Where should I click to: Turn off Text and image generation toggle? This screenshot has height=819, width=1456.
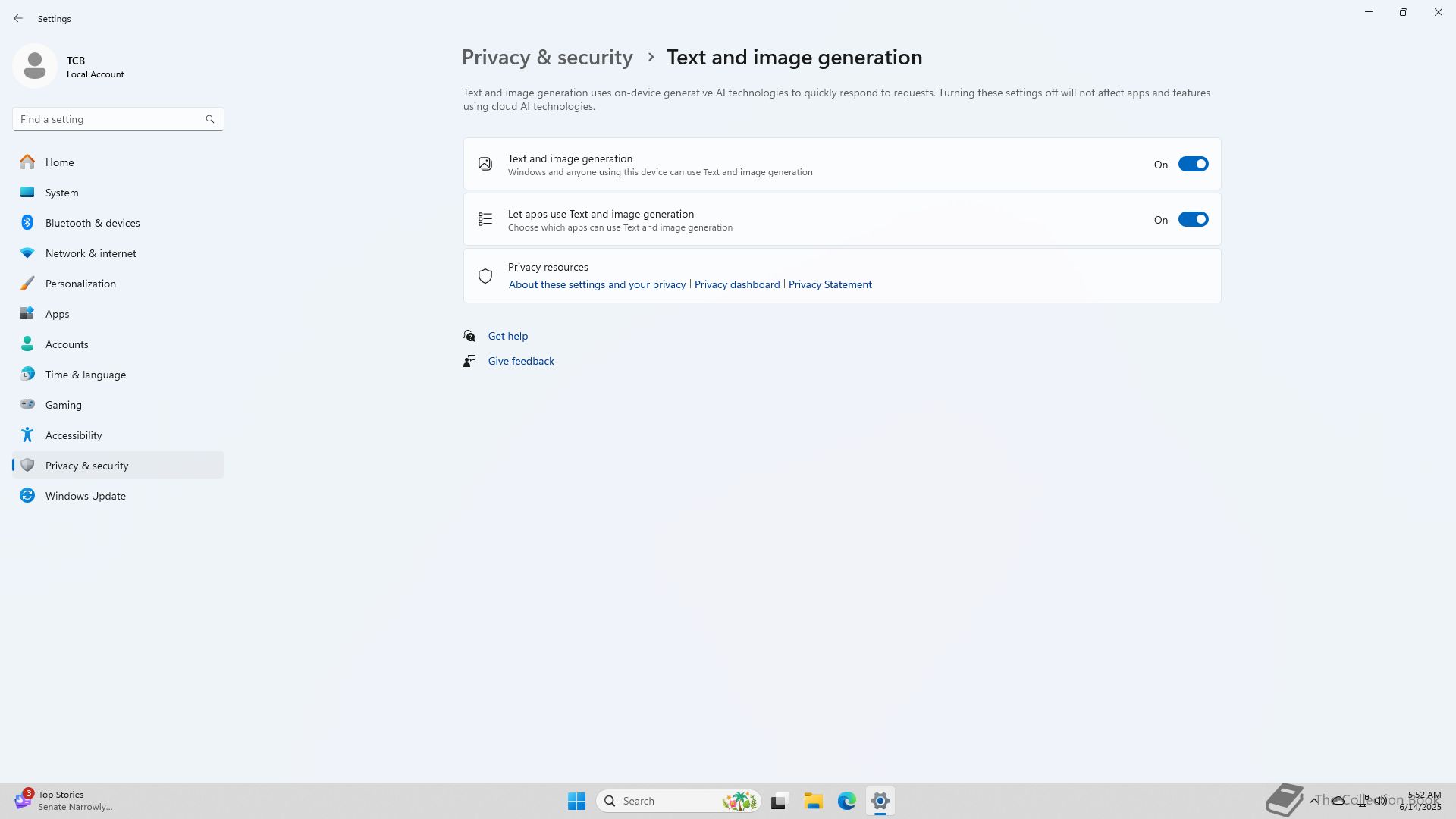tap(1192, 165)
